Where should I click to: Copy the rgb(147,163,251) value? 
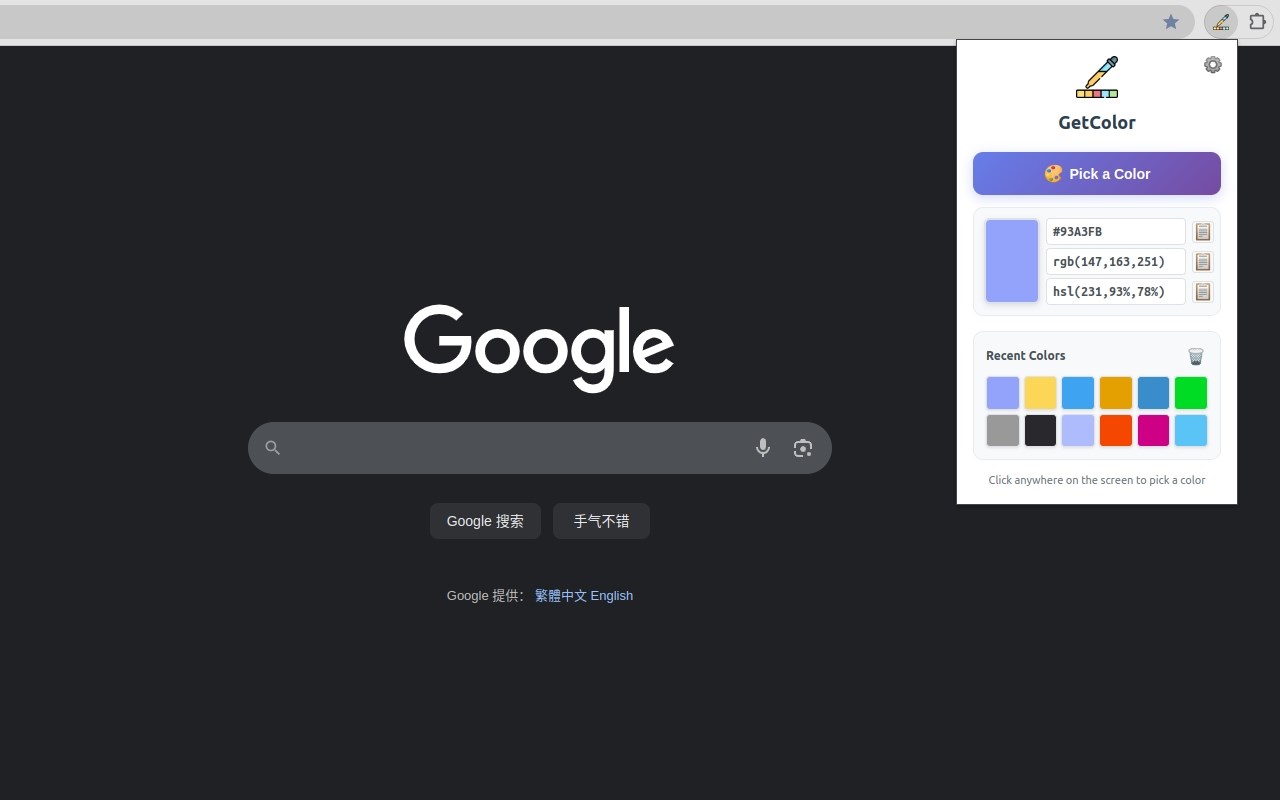1203,262
